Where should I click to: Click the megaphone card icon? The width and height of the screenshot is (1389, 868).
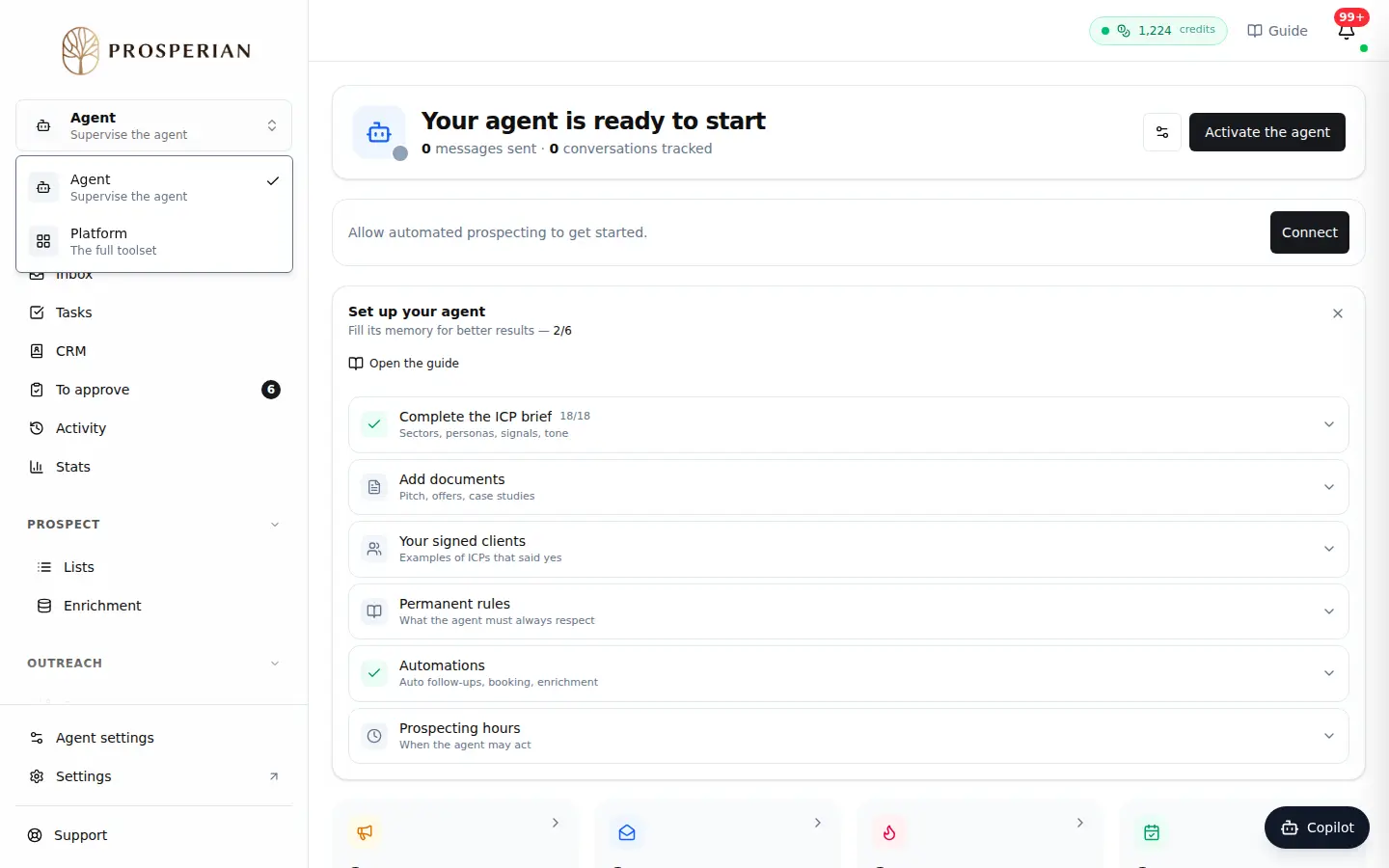(365, 832)
